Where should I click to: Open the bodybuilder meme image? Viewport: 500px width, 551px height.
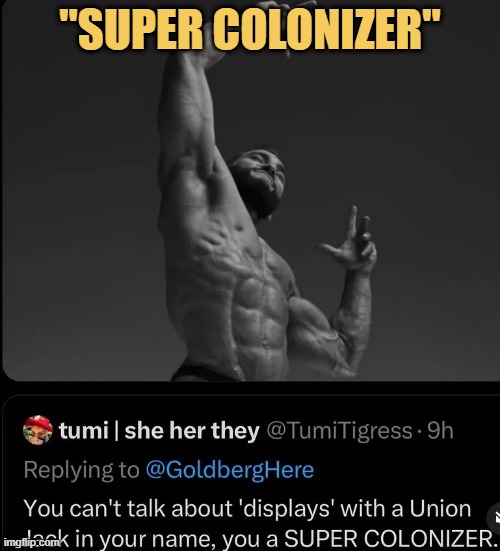(x=251, y=190)
